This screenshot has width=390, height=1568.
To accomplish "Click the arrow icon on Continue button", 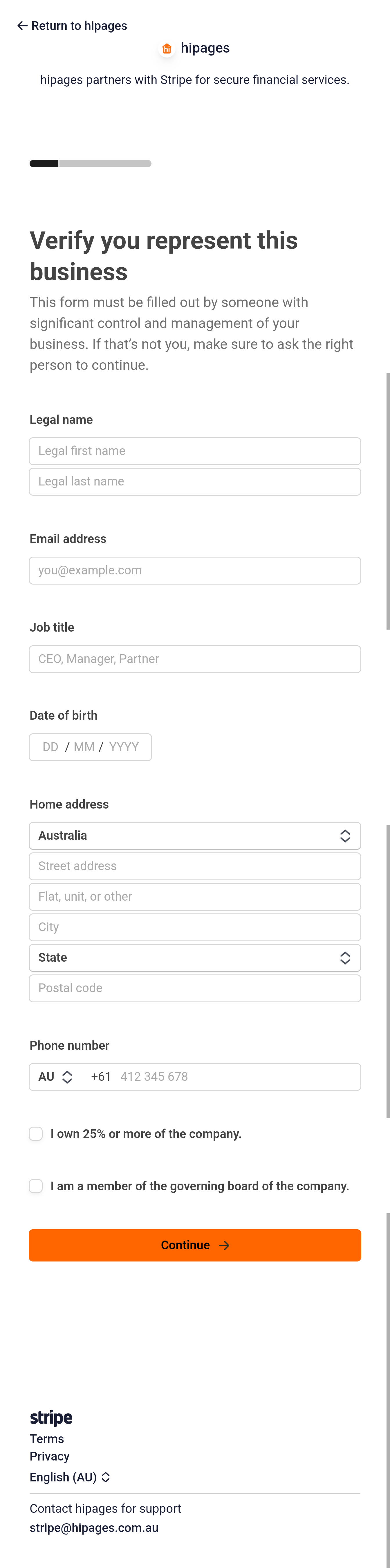I will coord(225,1246).
